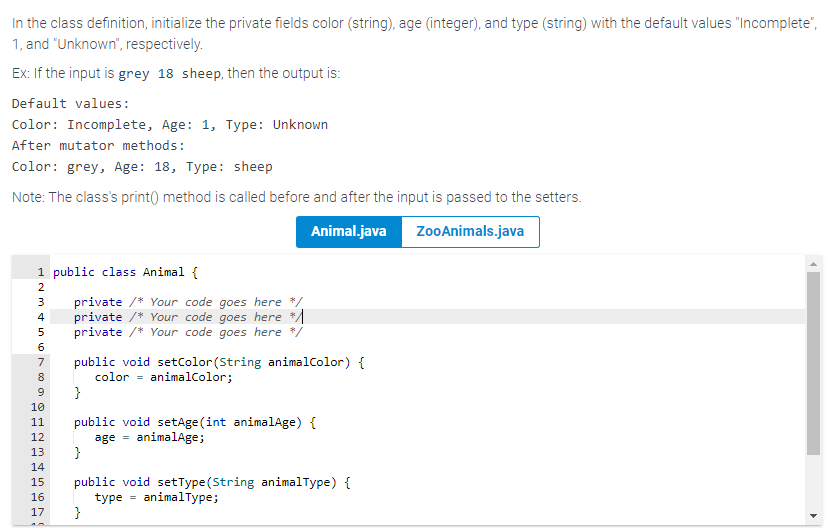Viewport: 825px width, 528px height.
Task: Click 'type = animalType;' statement
Action: tap(157, 497)
